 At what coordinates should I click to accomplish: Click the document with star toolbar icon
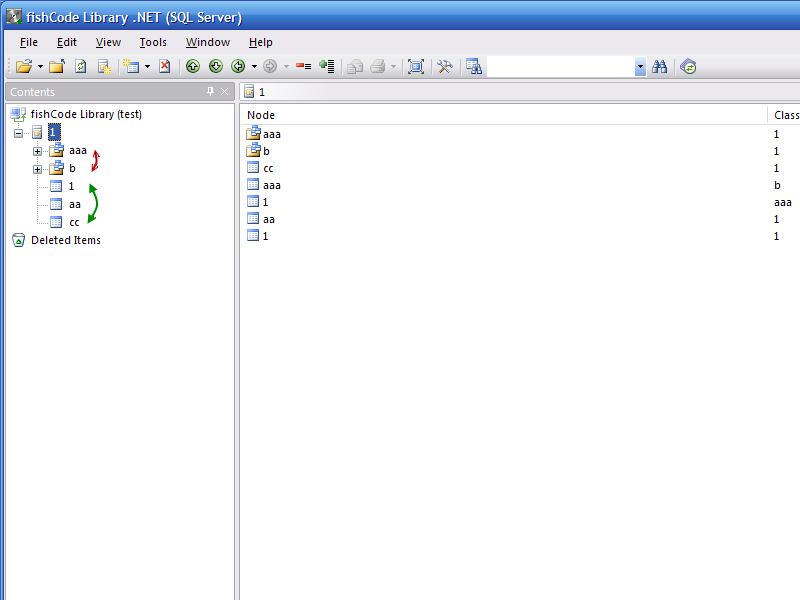click(x=105, y=66)
